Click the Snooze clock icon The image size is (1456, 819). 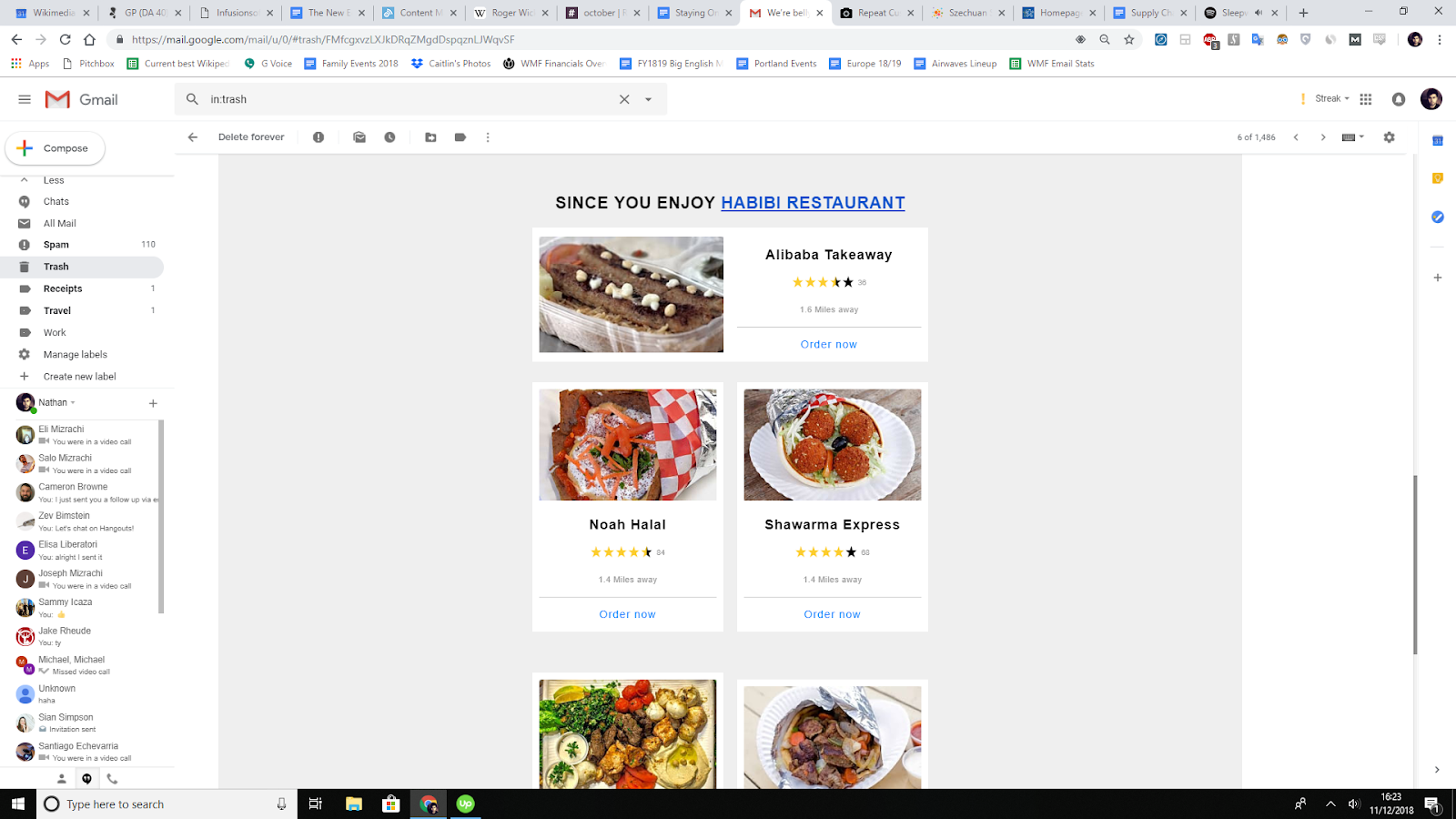point(389,137)
